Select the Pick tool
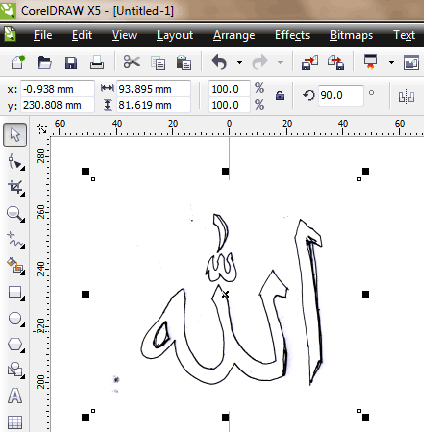This screenshot has width=424, height=432. pos(15,135)
